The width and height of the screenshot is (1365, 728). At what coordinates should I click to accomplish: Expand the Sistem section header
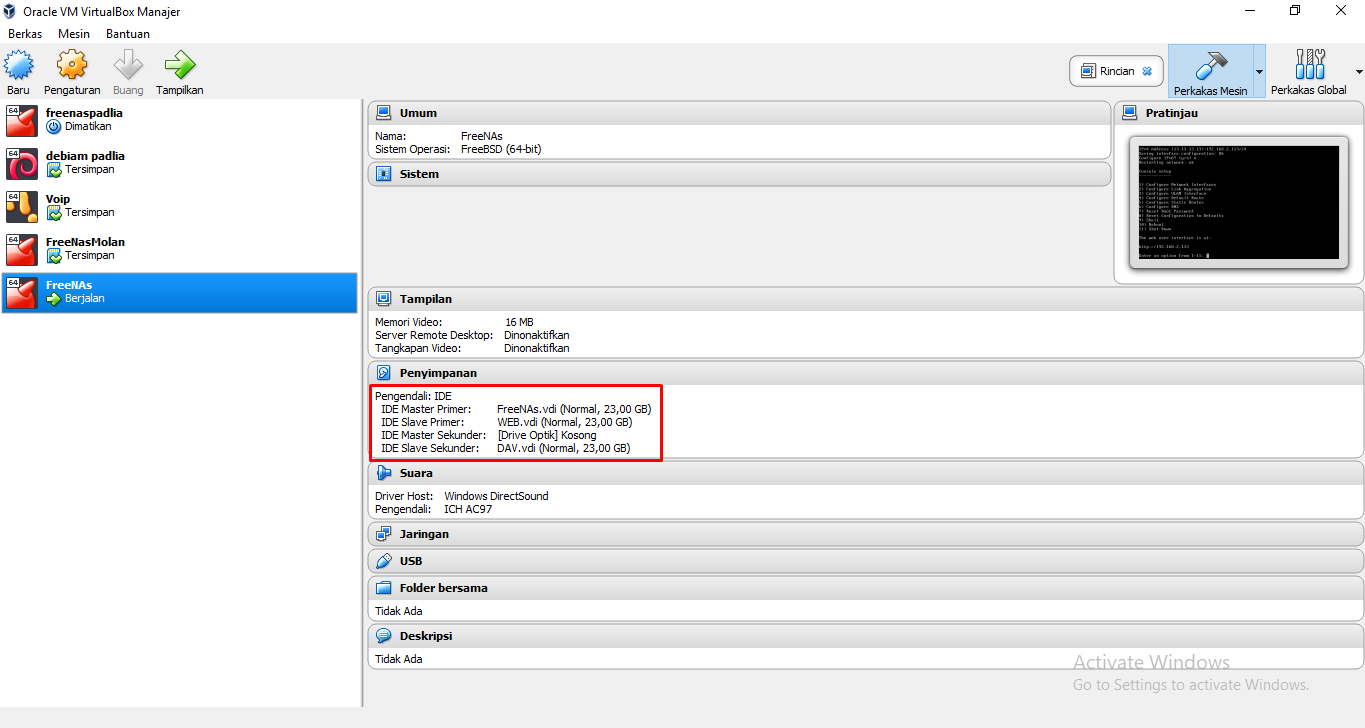[x=740, y=174]
